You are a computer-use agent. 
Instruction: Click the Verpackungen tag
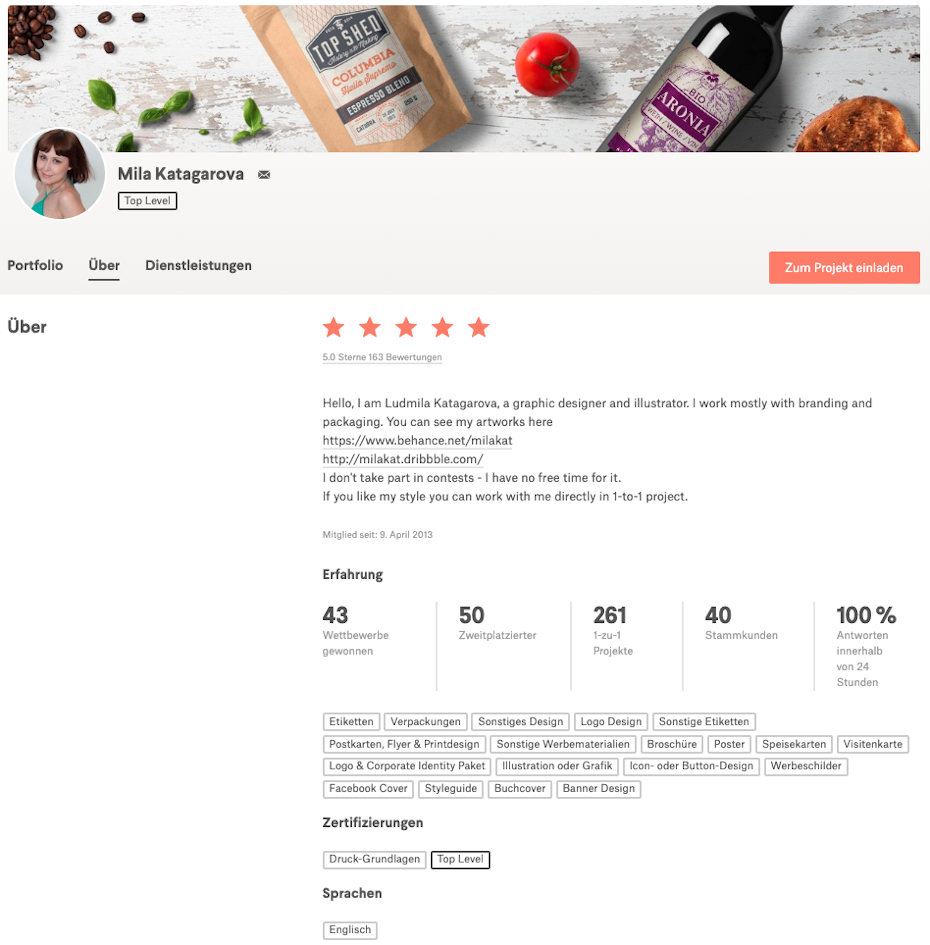pos(426,721)
